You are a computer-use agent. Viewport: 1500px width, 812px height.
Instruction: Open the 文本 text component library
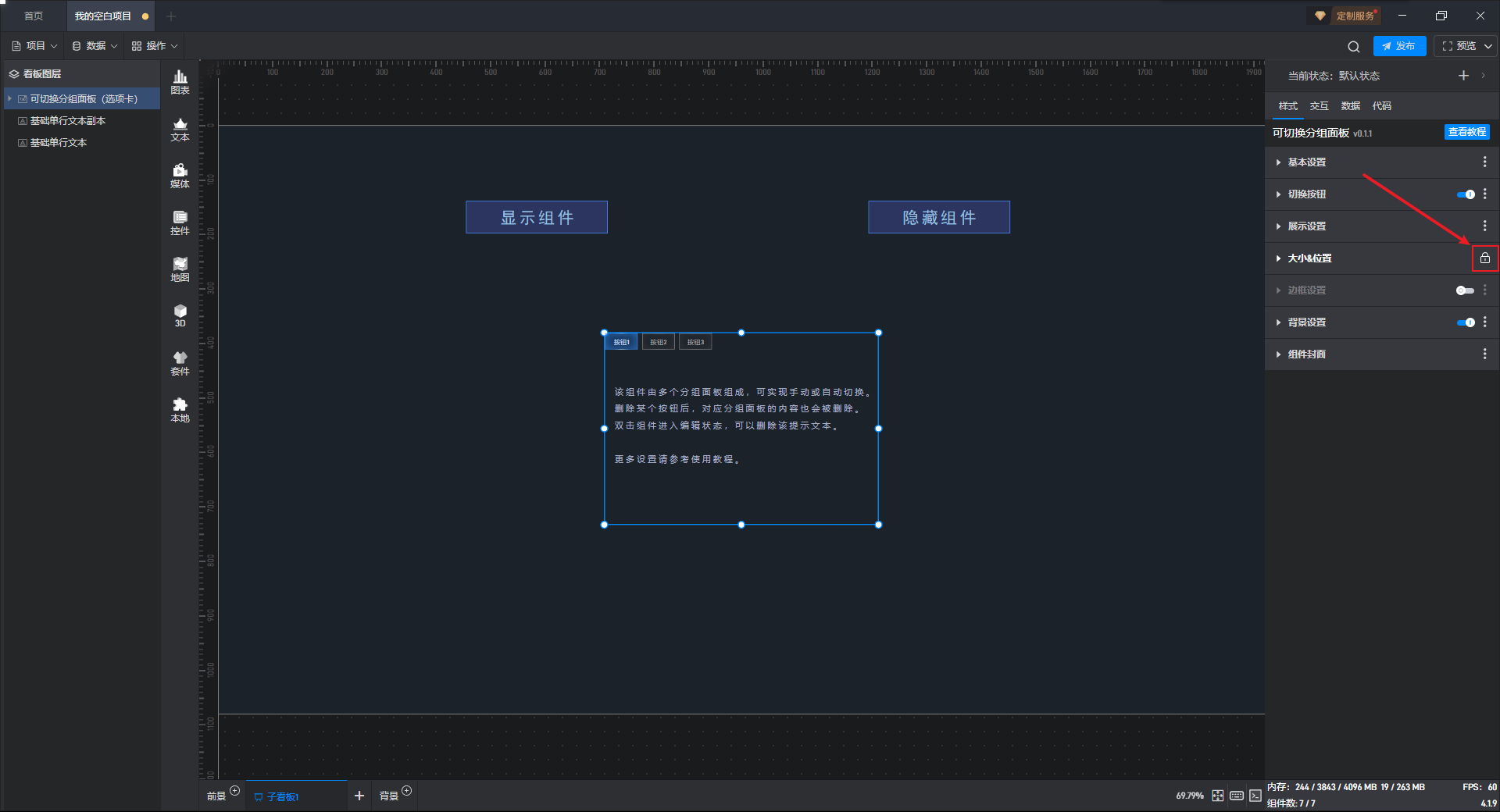pos(180,129)
